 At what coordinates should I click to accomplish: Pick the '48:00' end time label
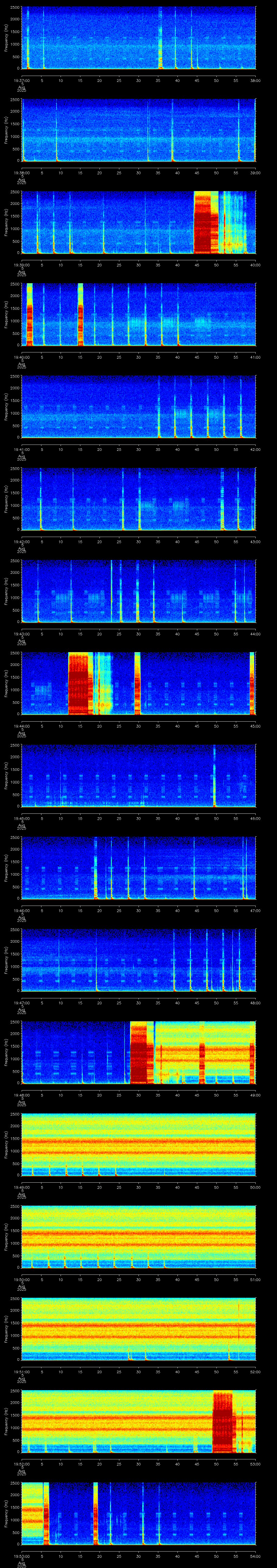(255, 1003)
